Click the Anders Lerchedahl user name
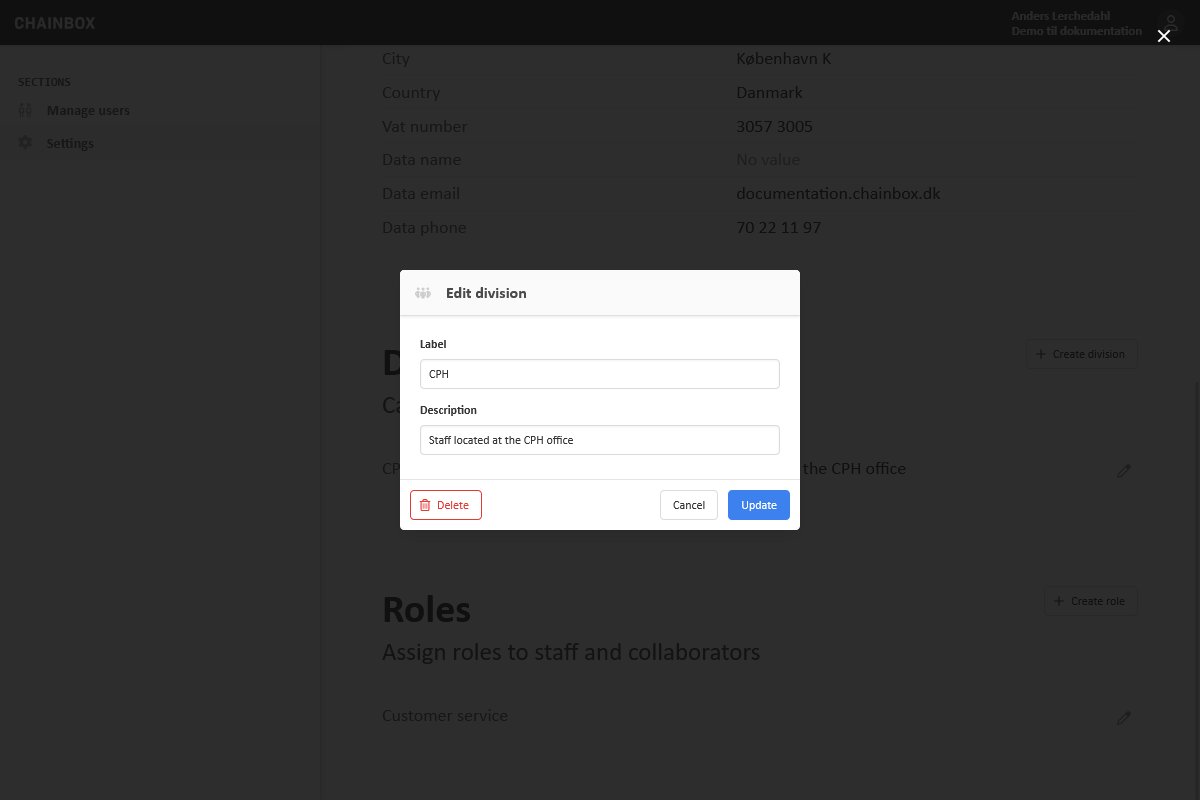1200x800 pixels. click(x=1060, y=16)
